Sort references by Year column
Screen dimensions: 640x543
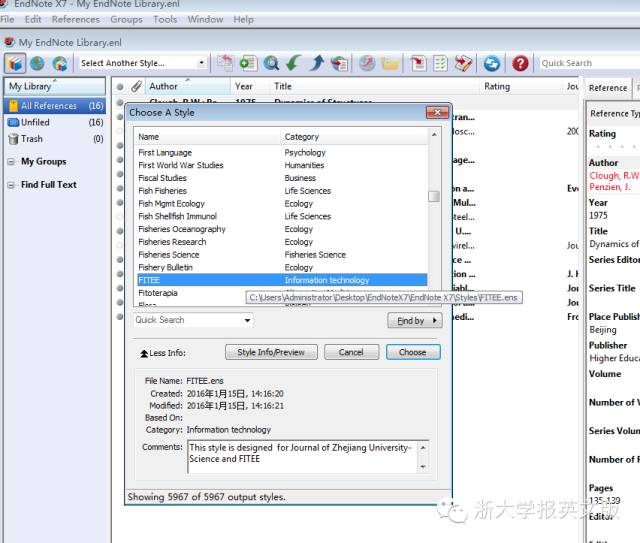click(x=249, y=86)
